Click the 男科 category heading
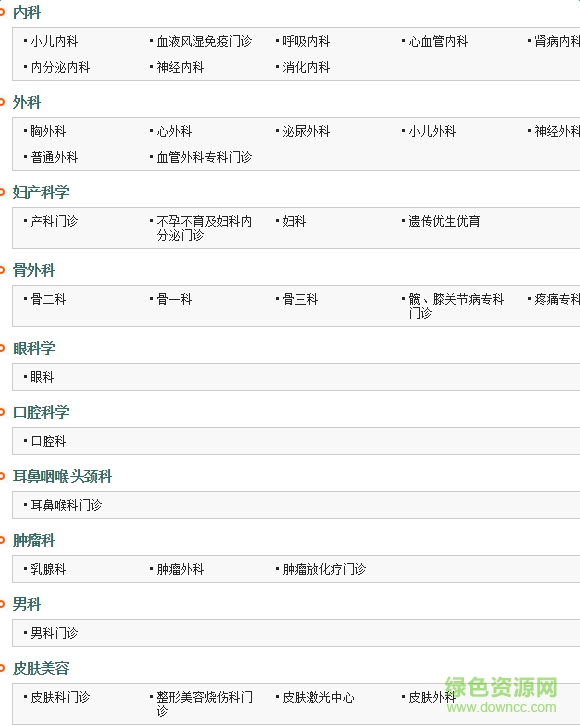The width and height of the screenshot is (580, 726). click(x=27, y=604)
